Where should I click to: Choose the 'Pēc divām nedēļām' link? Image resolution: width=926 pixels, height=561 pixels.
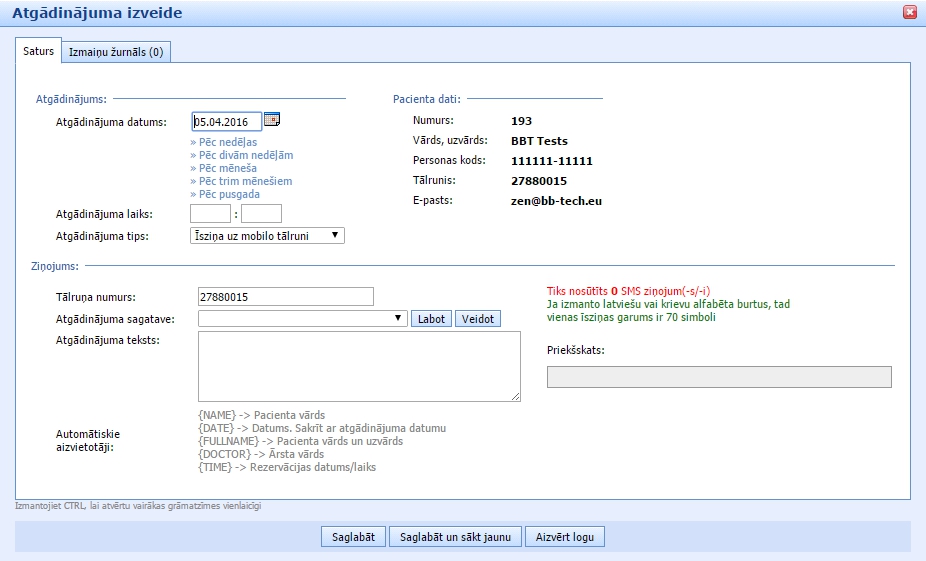(x=241, y=155)
